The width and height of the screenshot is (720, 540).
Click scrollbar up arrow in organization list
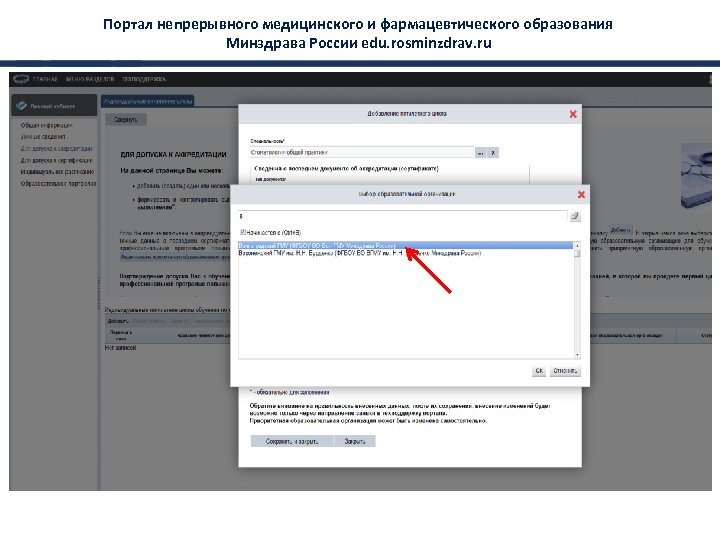577,246
